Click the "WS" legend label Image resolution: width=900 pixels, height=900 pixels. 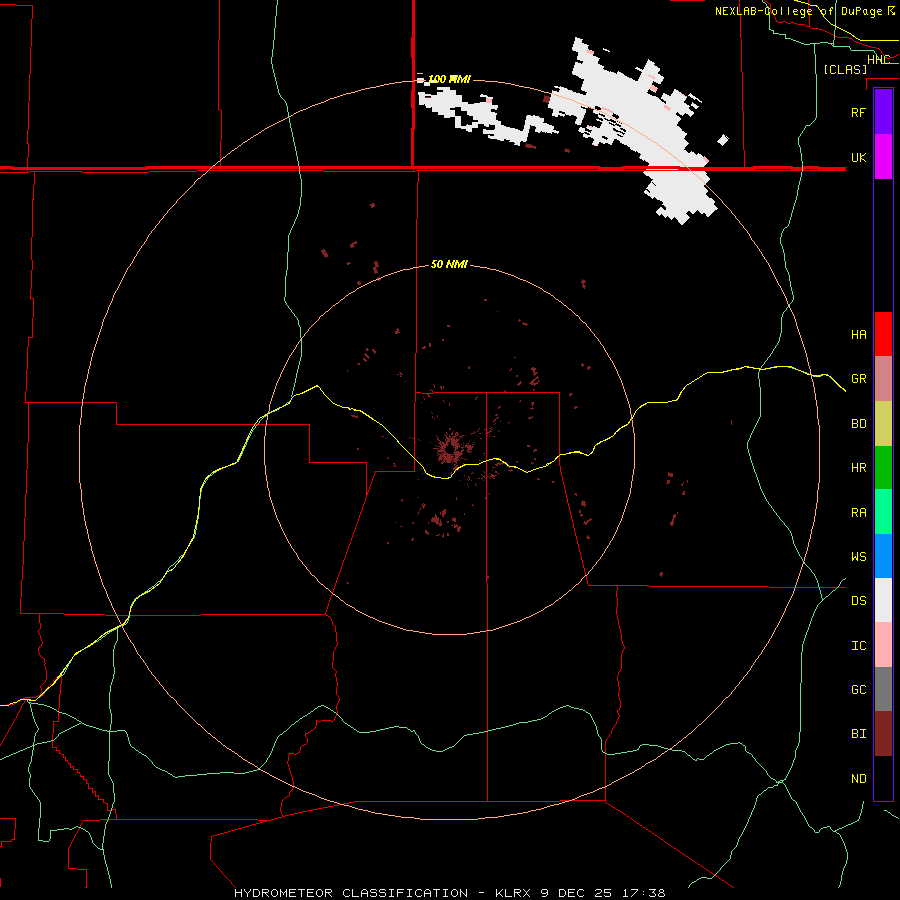click(x=859, y=556)
